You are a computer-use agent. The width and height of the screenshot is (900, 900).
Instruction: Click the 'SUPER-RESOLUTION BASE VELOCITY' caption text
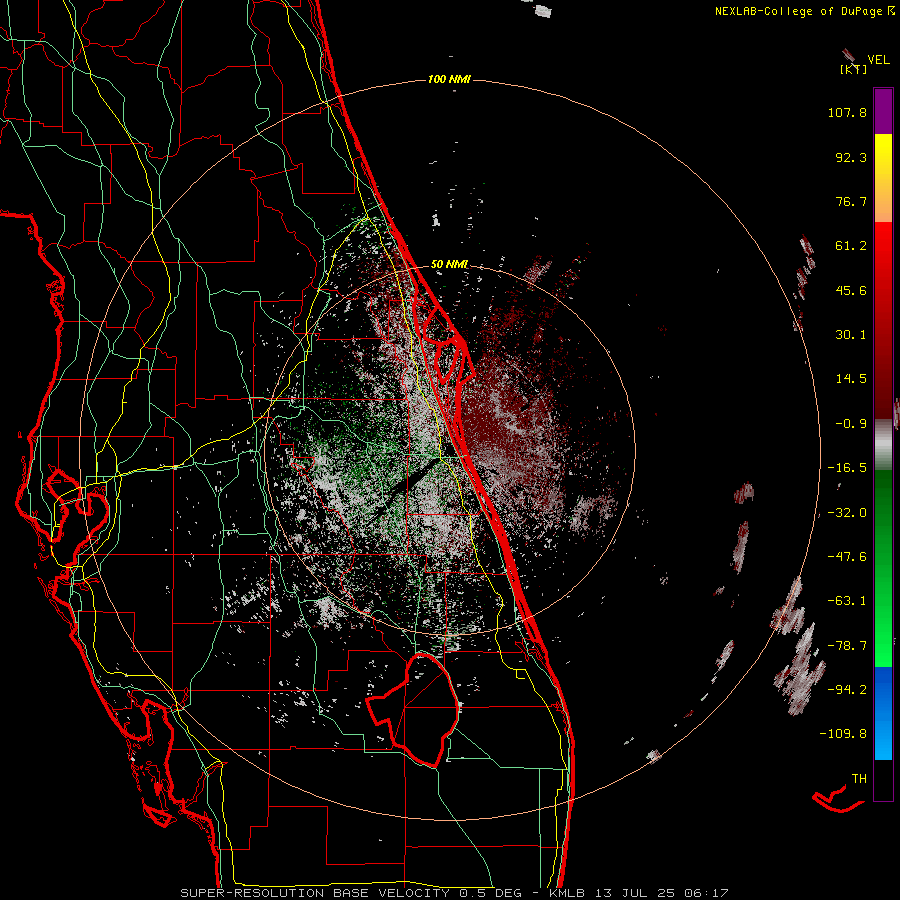point(315,893)
